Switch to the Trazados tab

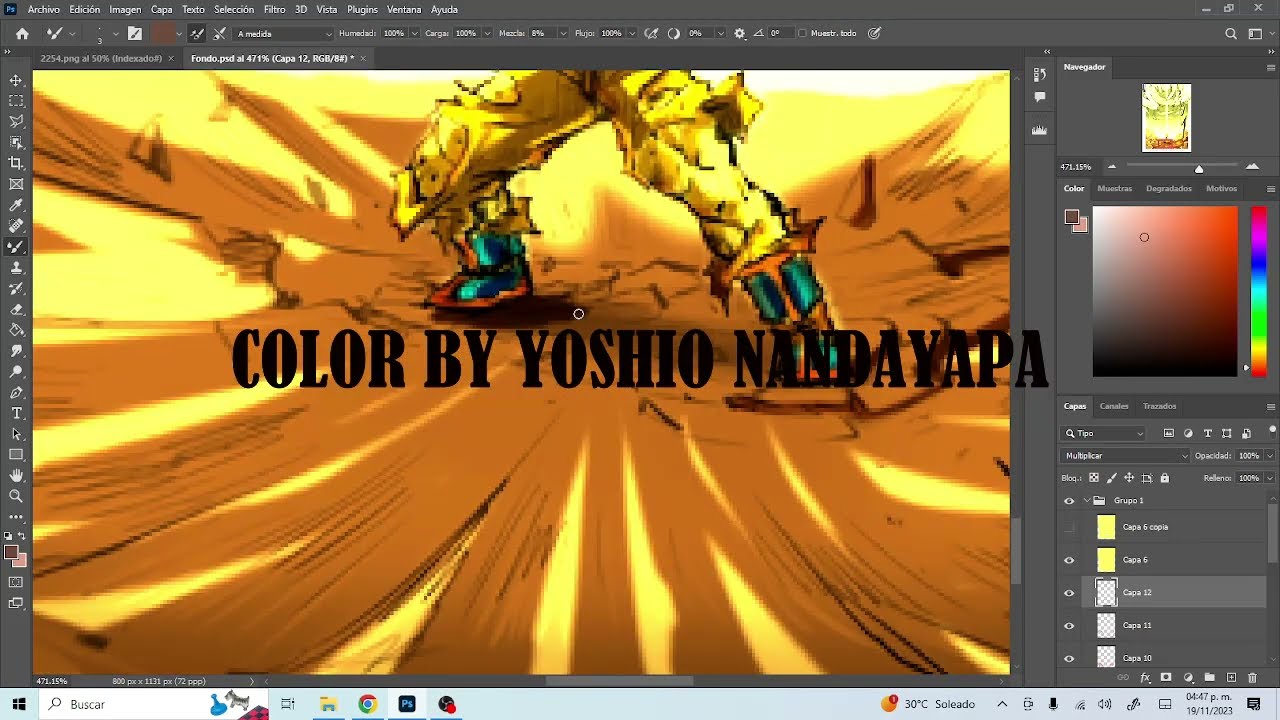point(1159,406)
